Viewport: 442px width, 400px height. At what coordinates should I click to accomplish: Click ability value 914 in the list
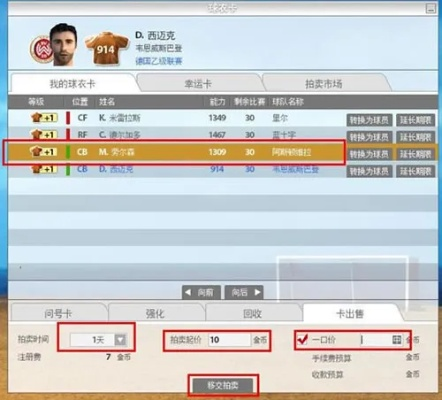pos(217,169)
